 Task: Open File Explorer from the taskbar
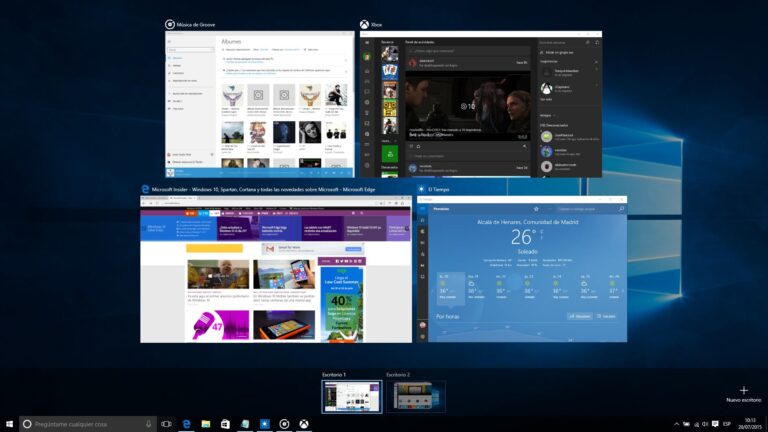tap(206, 424)
